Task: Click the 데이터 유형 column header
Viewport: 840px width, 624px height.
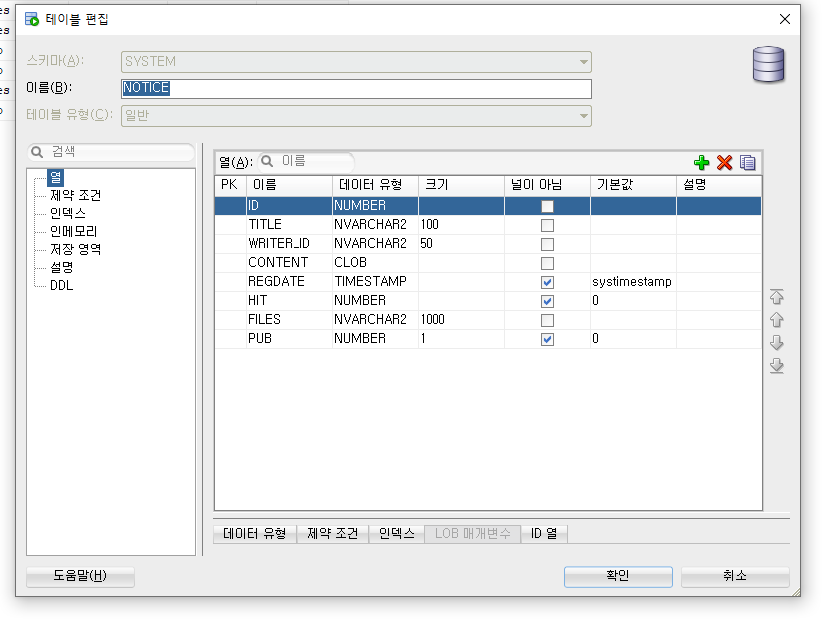Action: point(375,185)
